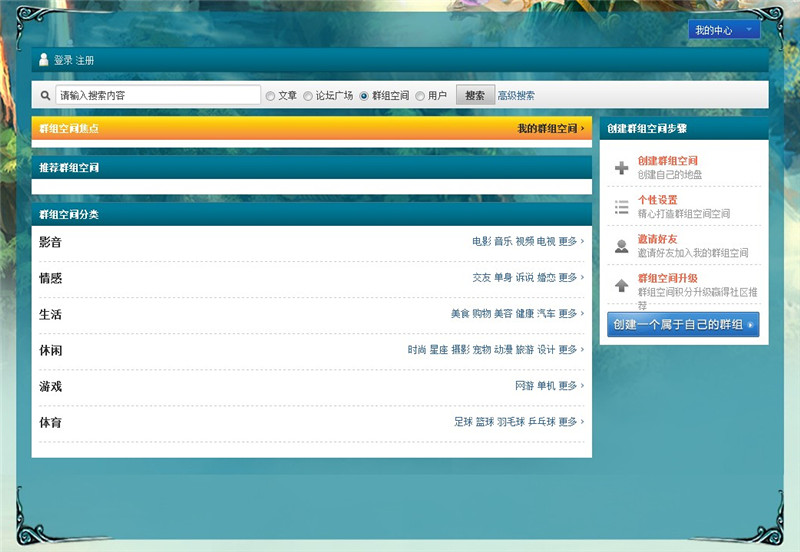Image resolution: width=800 pixels, height=552 pixels.
Task: Click the 群组空间升级 link
Action: (667, 278)
